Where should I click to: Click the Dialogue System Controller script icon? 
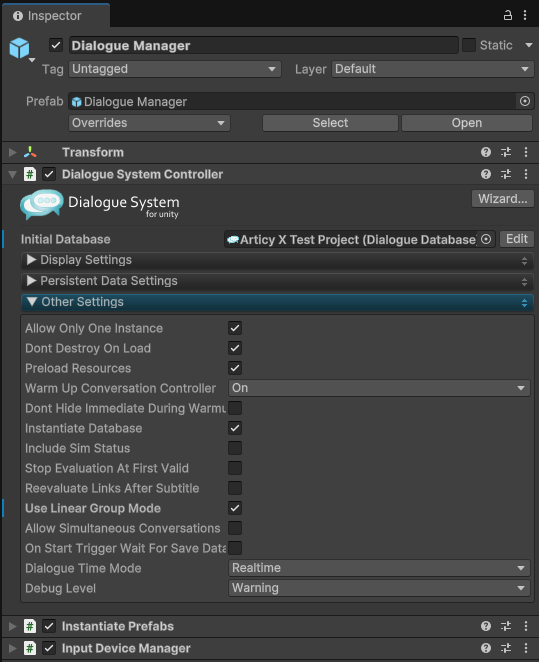coord(30,174)
